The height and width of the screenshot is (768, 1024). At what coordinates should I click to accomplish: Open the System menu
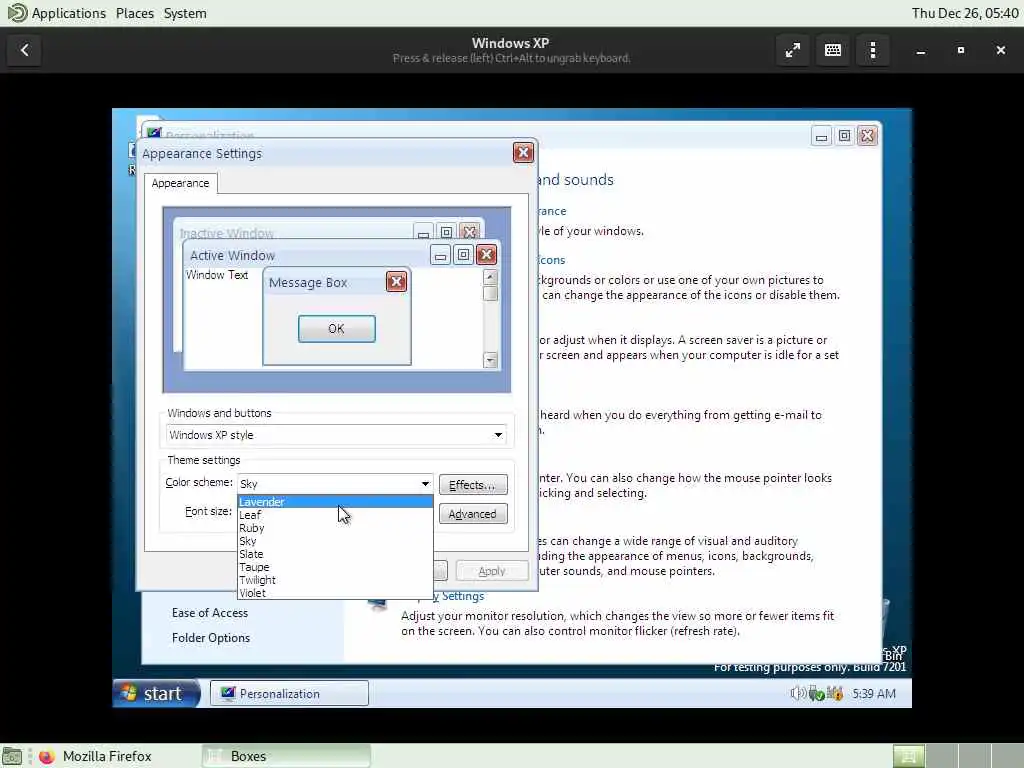(185, 13)
